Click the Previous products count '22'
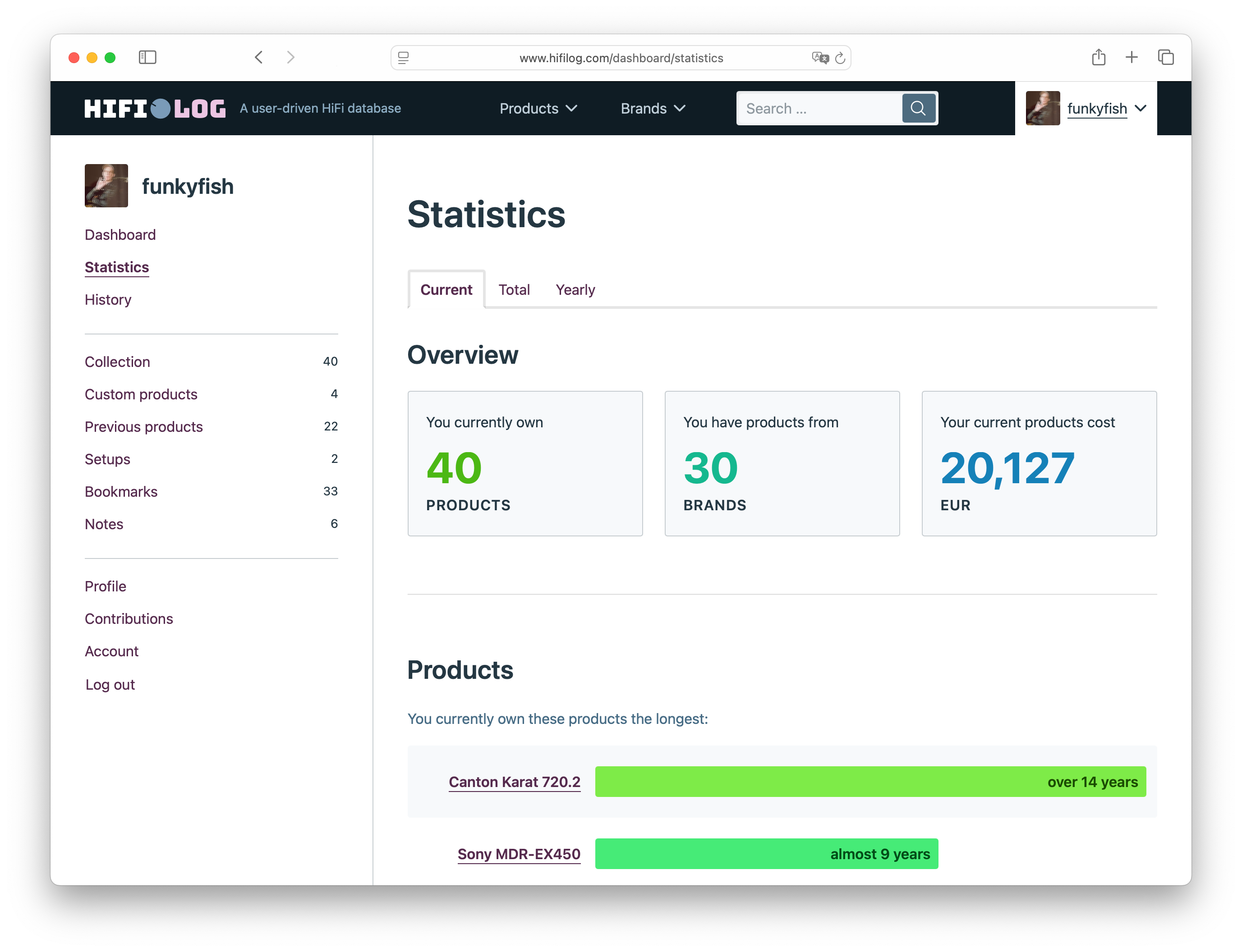This screenshot has width=1242, height=952. tap(331, 426)
